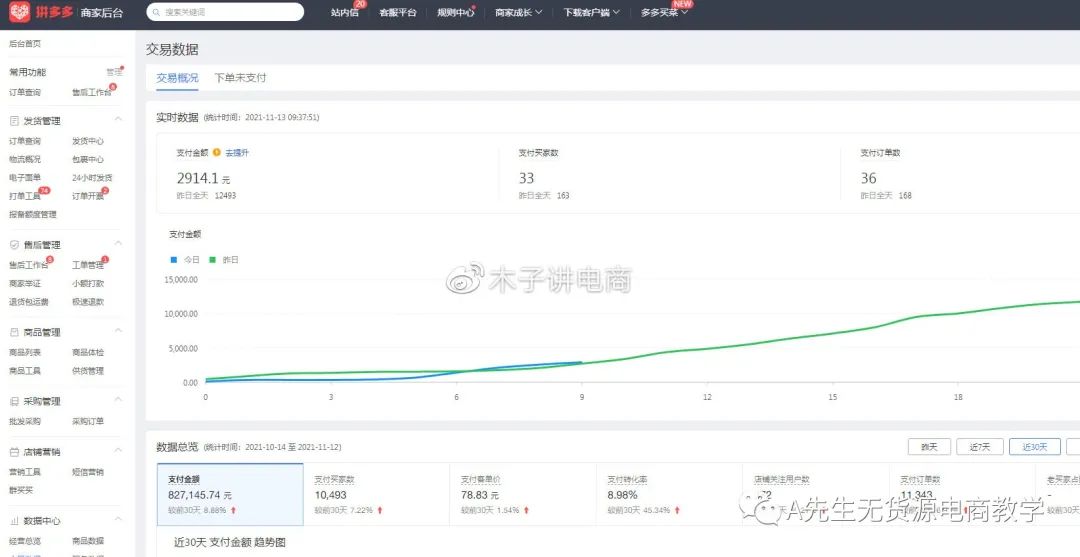Open 营销工具 in the sidebar

pos(25,472)
